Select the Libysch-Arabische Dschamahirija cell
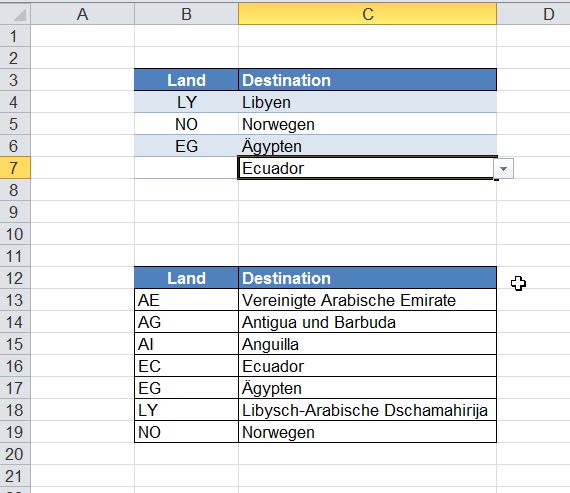 pos(368,410)
